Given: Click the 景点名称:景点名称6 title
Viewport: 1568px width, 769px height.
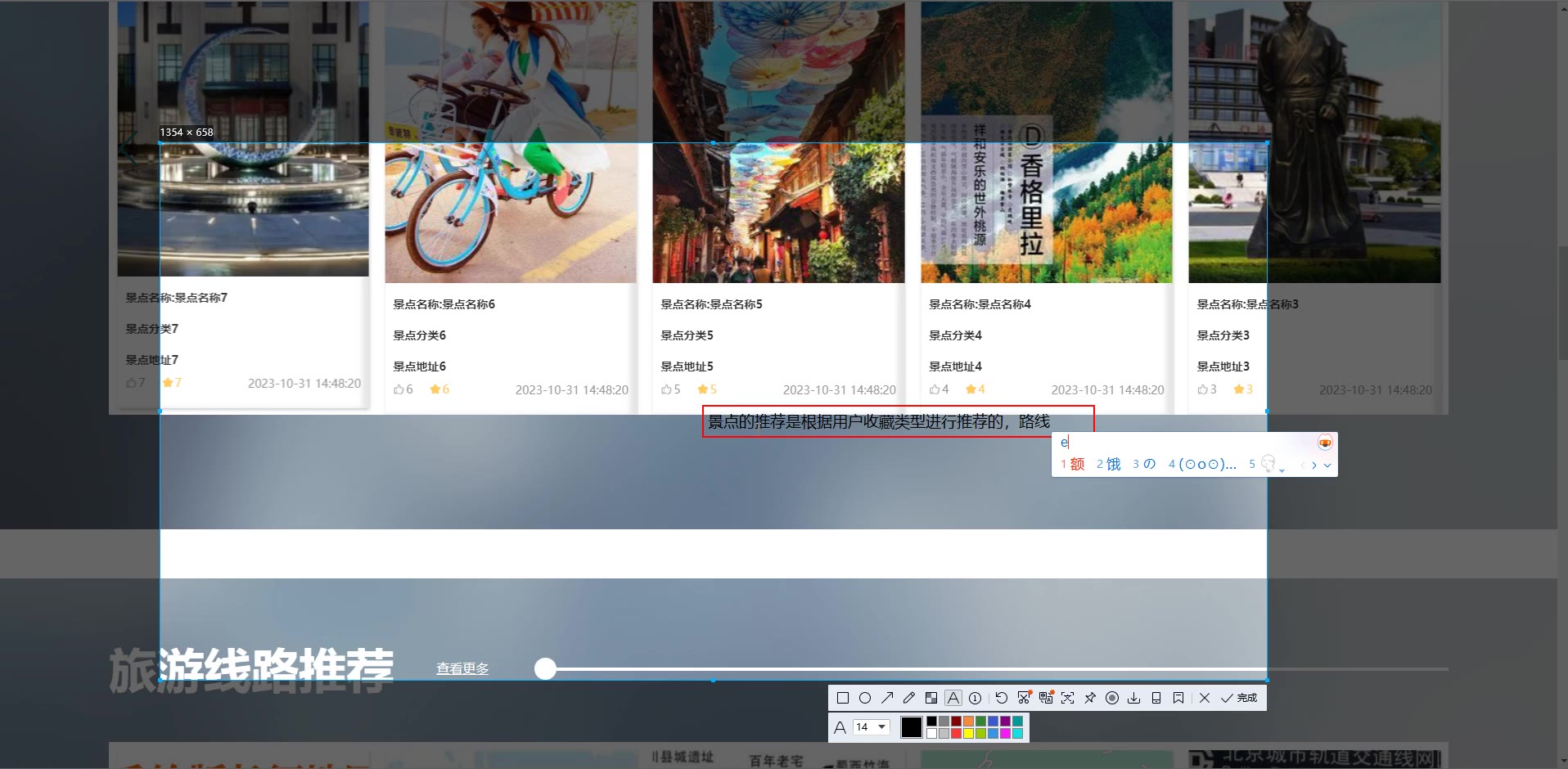Looking at the screenshot, I should pyautogui.click(x=444, y=304).
